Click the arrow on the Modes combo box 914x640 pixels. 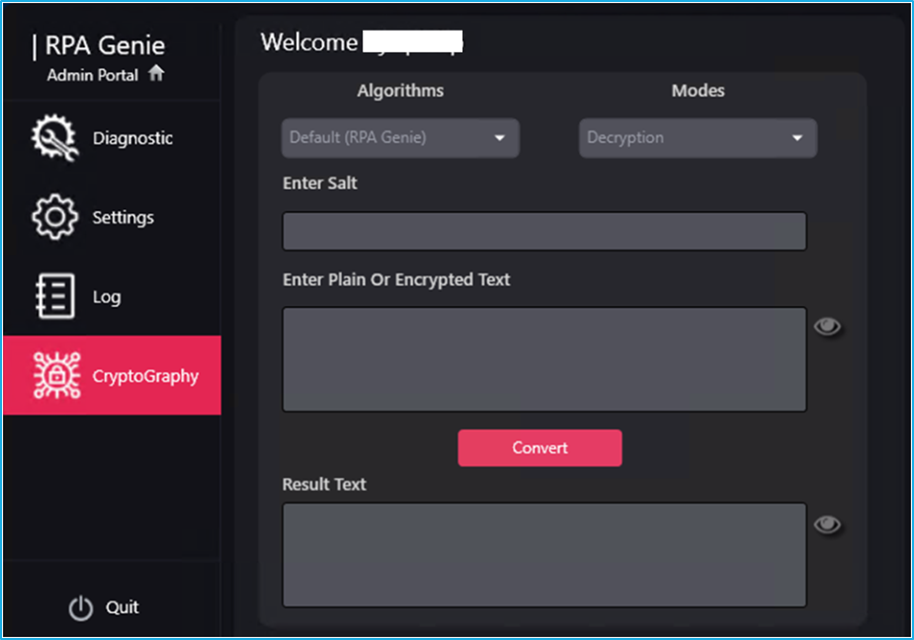pos(797,138)
